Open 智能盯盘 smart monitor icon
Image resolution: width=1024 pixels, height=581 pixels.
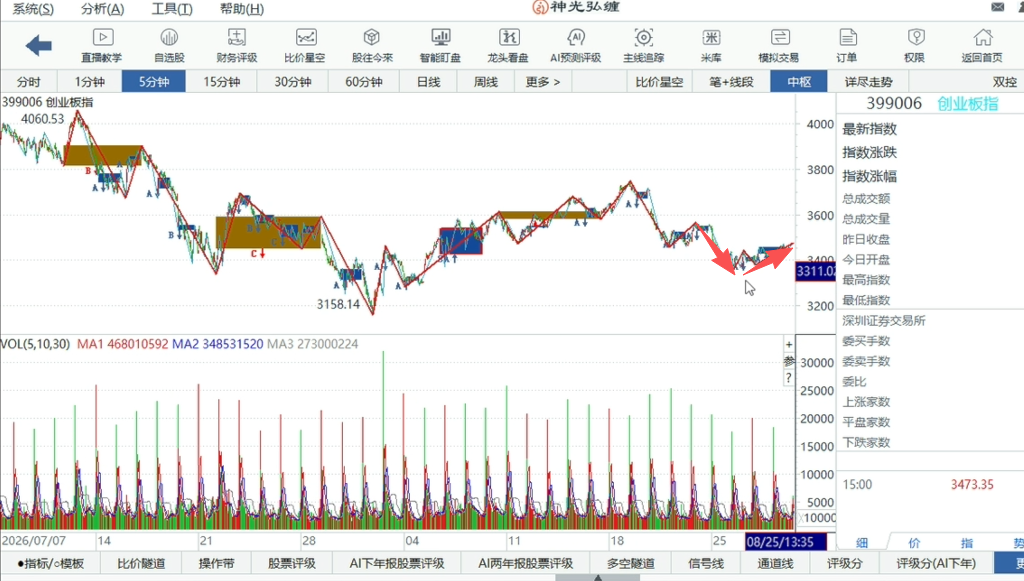[x=440, y=46]
